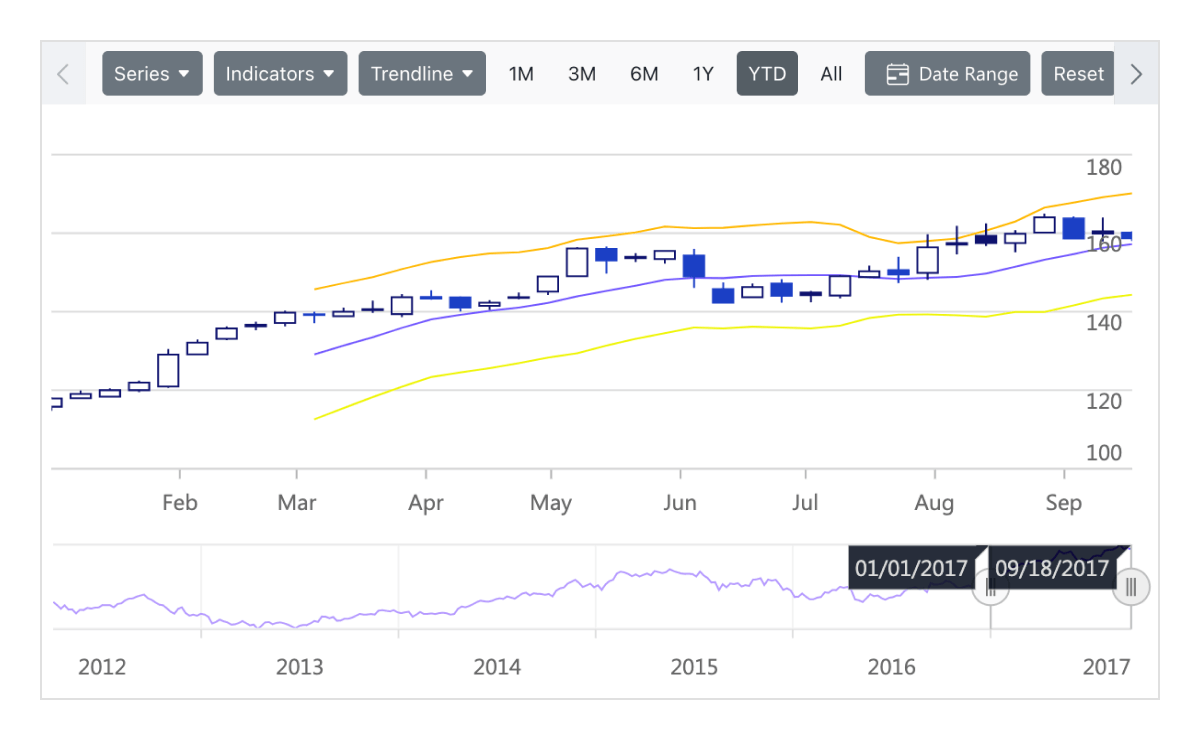Click the Reset button
This screenshot has height=740, width=1200.
tap(1078, 73)
